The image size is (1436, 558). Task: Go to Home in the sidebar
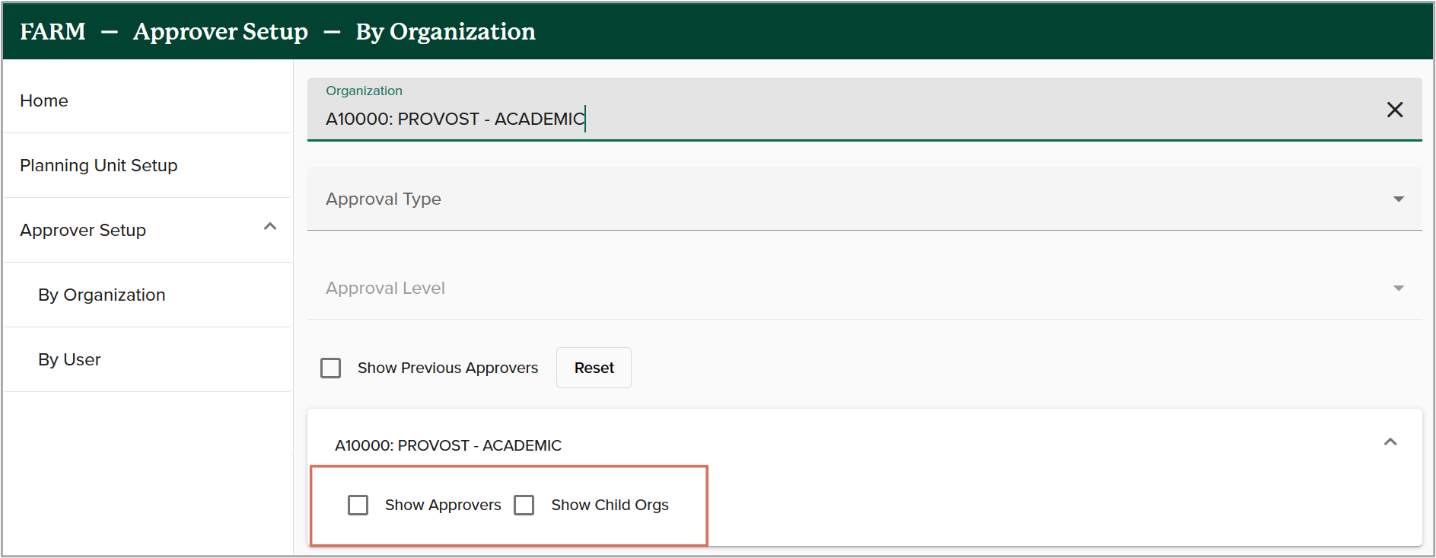pyautogui.click(x=44, y=101)
